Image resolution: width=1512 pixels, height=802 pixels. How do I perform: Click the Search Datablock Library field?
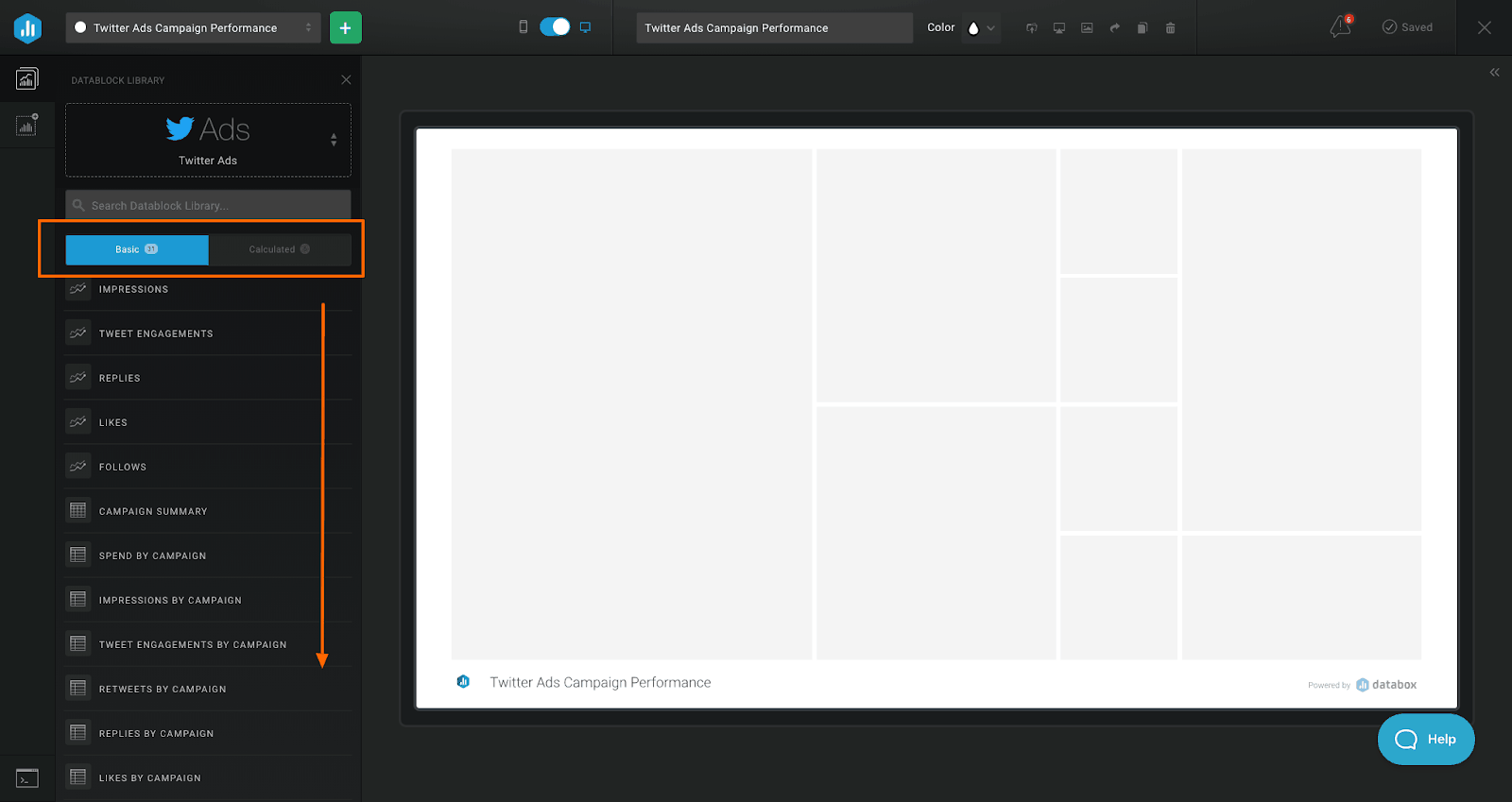208,205
